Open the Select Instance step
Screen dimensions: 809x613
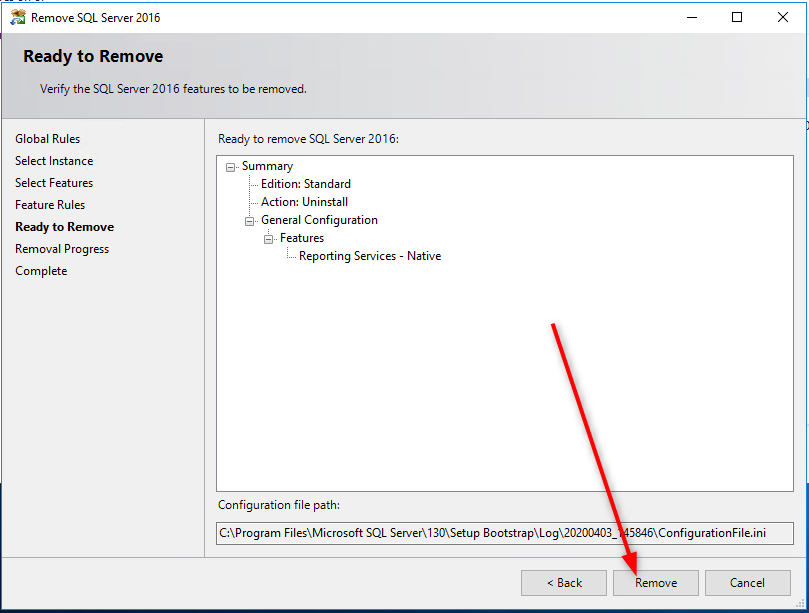coord(54,160)
